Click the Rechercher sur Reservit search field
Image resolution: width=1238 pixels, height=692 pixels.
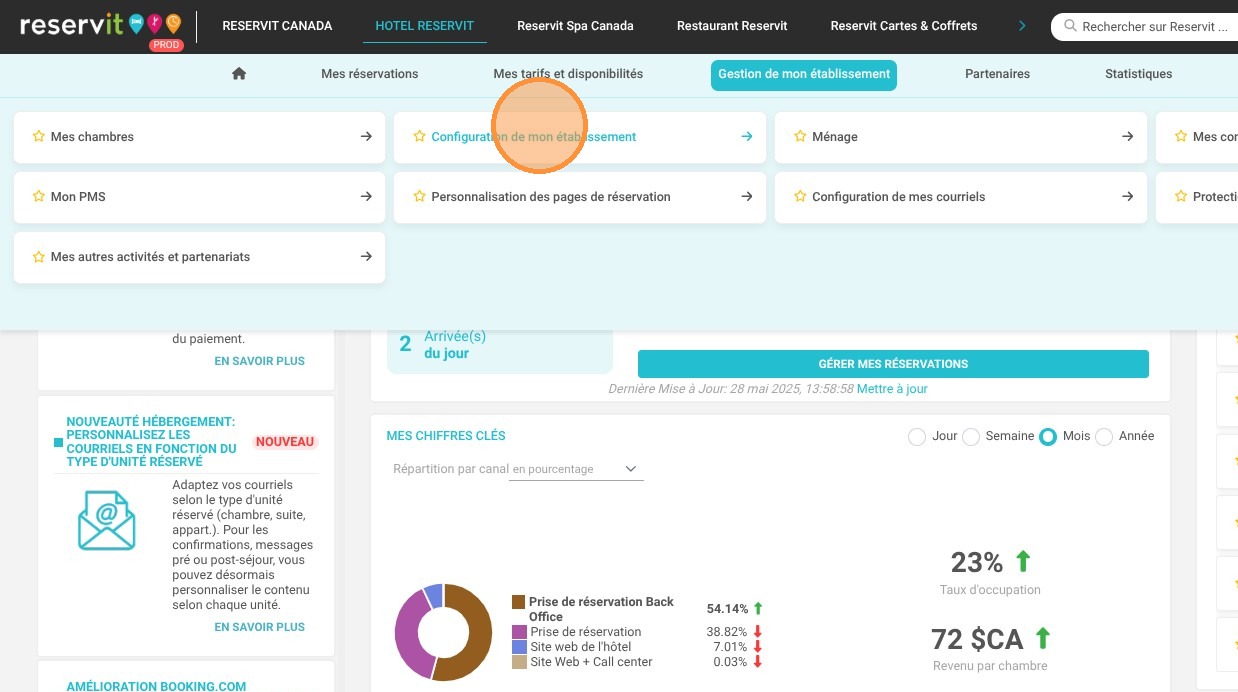pyautogui.click(x=1145, y=27)
